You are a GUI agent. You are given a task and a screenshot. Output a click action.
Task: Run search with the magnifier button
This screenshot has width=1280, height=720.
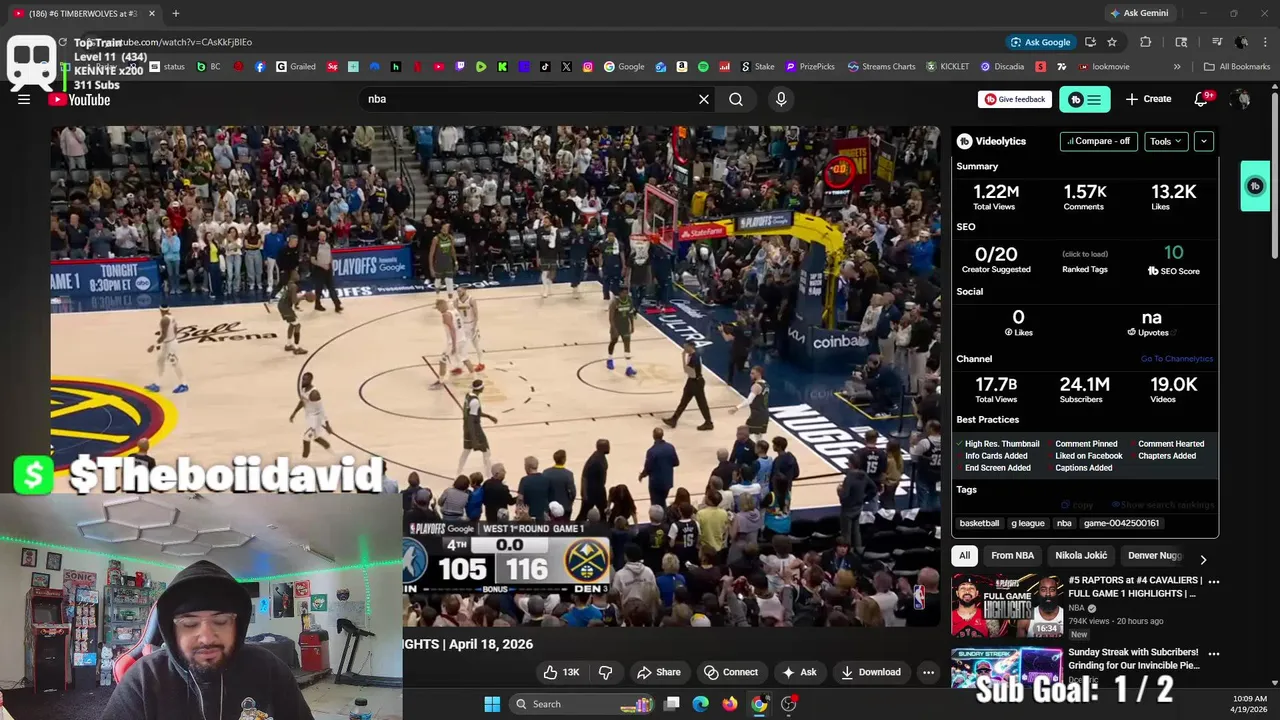(x=736, y=99)
